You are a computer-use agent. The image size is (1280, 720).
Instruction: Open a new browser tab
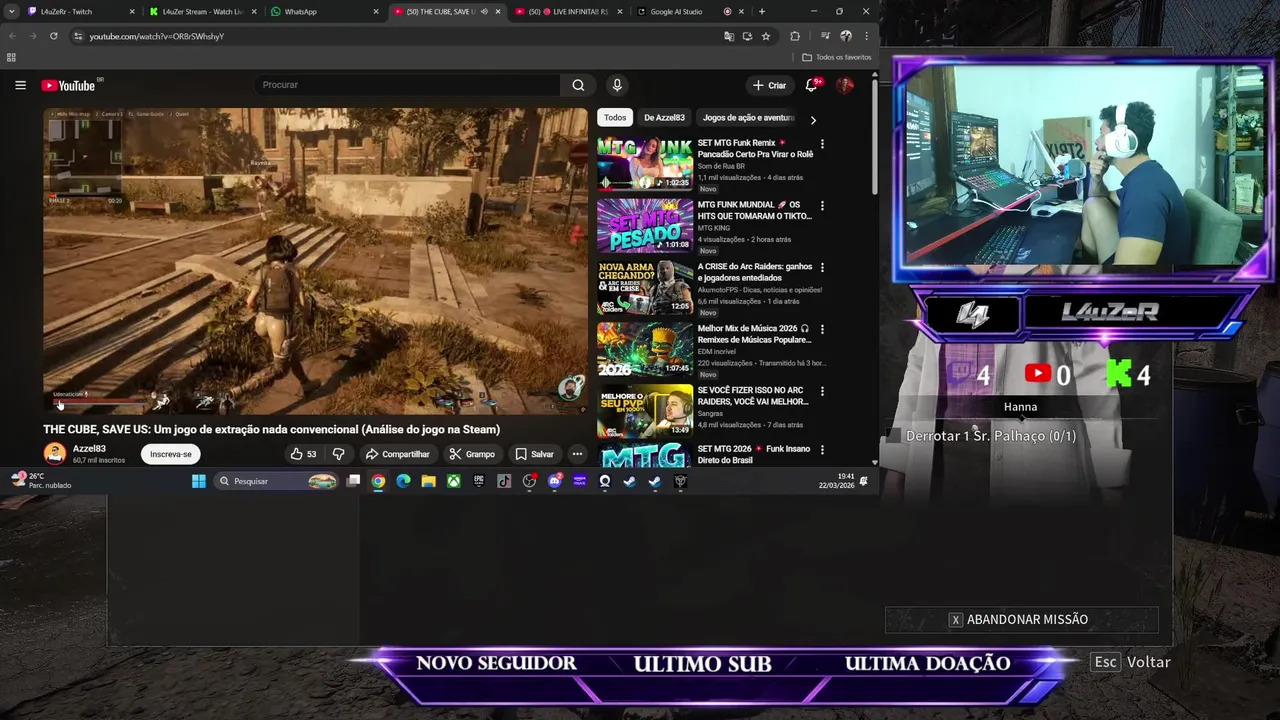click(x=762, y=12)
